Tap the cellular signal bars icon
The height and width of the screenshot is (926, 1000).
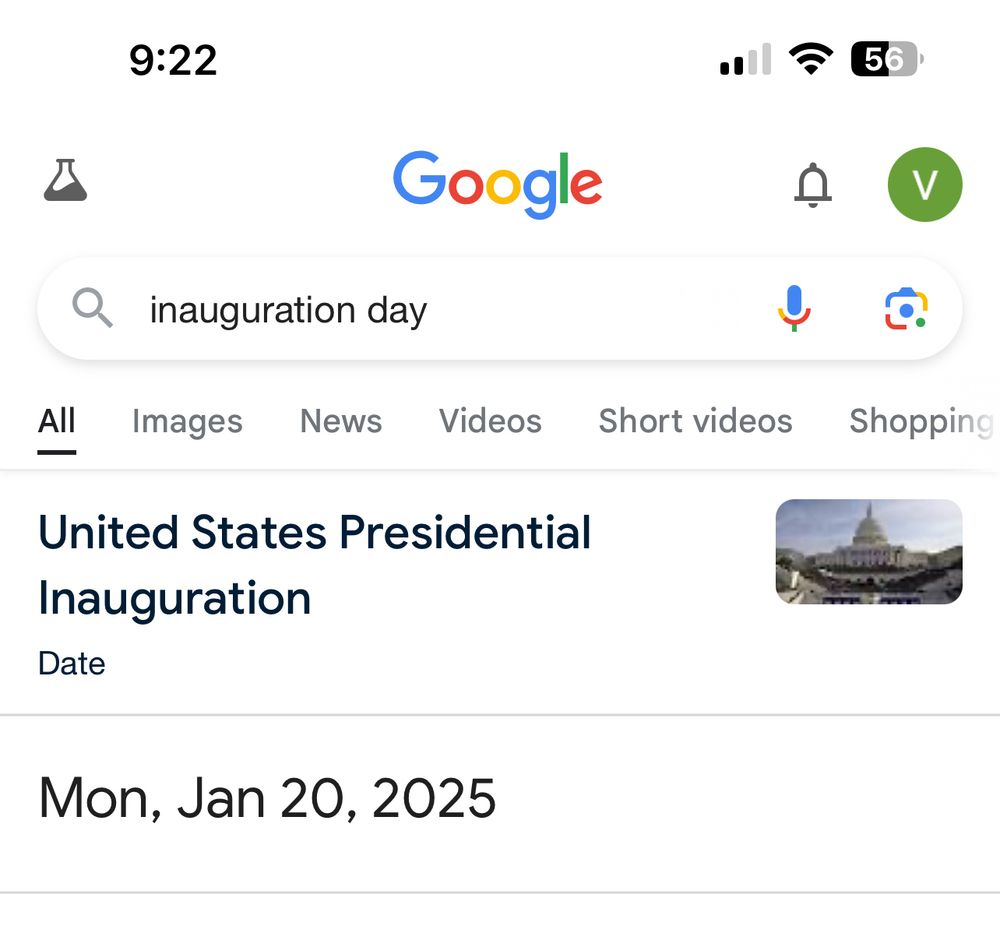point(744,61)
